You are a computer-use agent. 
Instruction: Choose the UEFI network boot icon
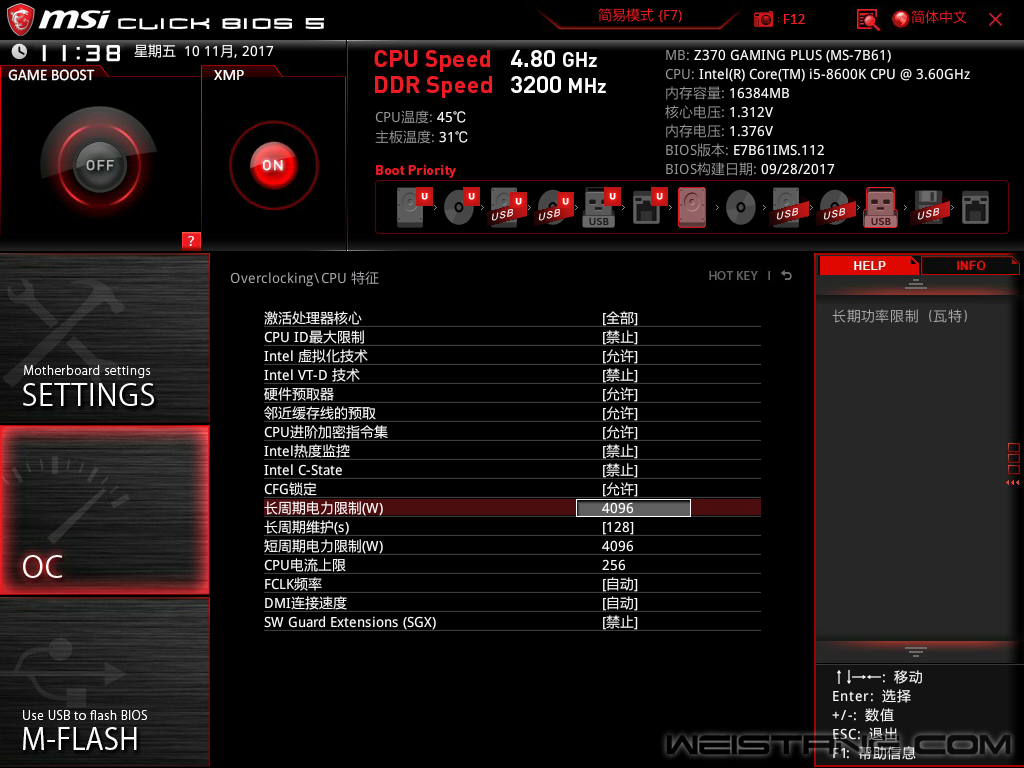point(648,208)
